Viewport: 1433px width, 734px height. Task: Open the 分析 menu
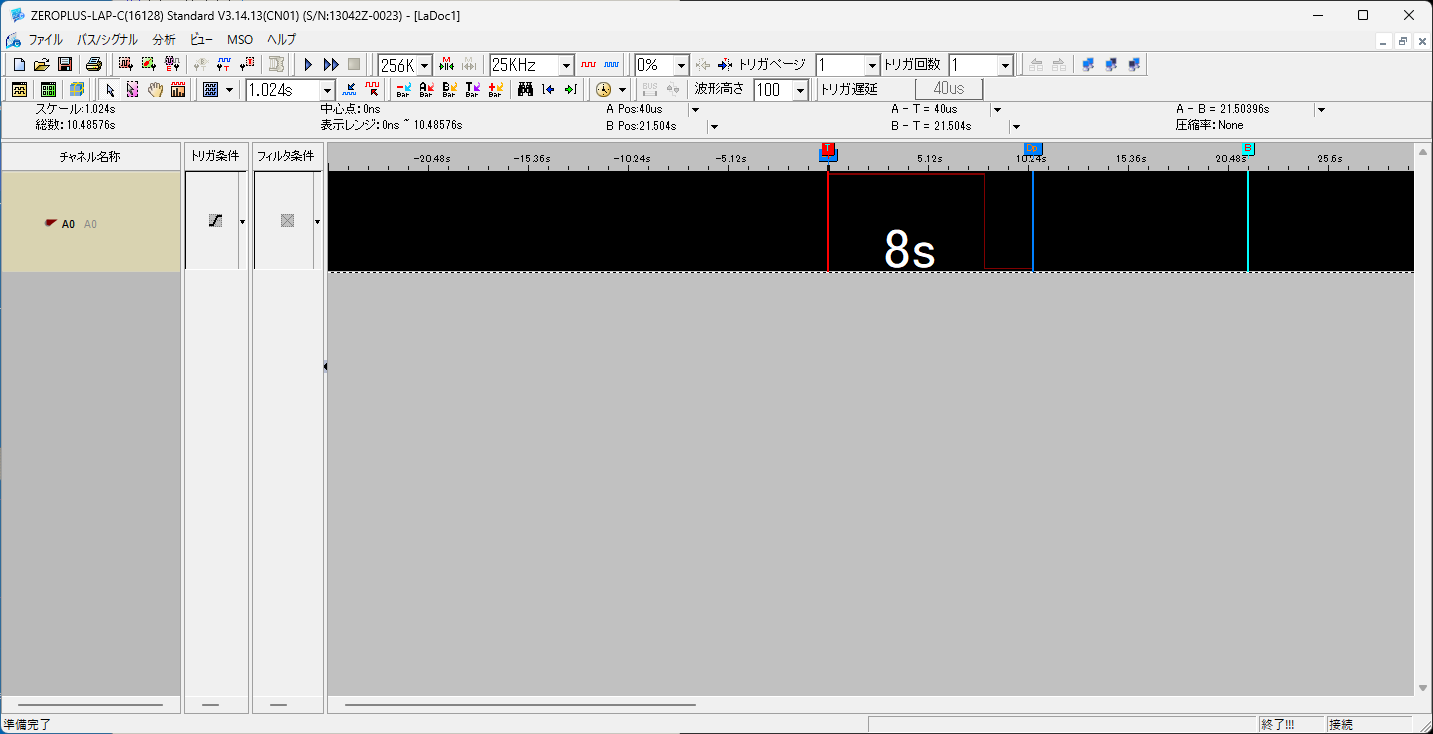tap(163, 40)
